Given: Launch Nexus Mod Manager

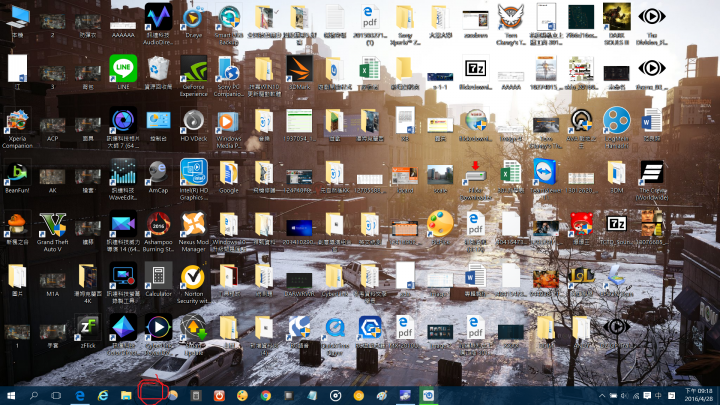Looking at the screenshot, I should (x=193, y=231).
